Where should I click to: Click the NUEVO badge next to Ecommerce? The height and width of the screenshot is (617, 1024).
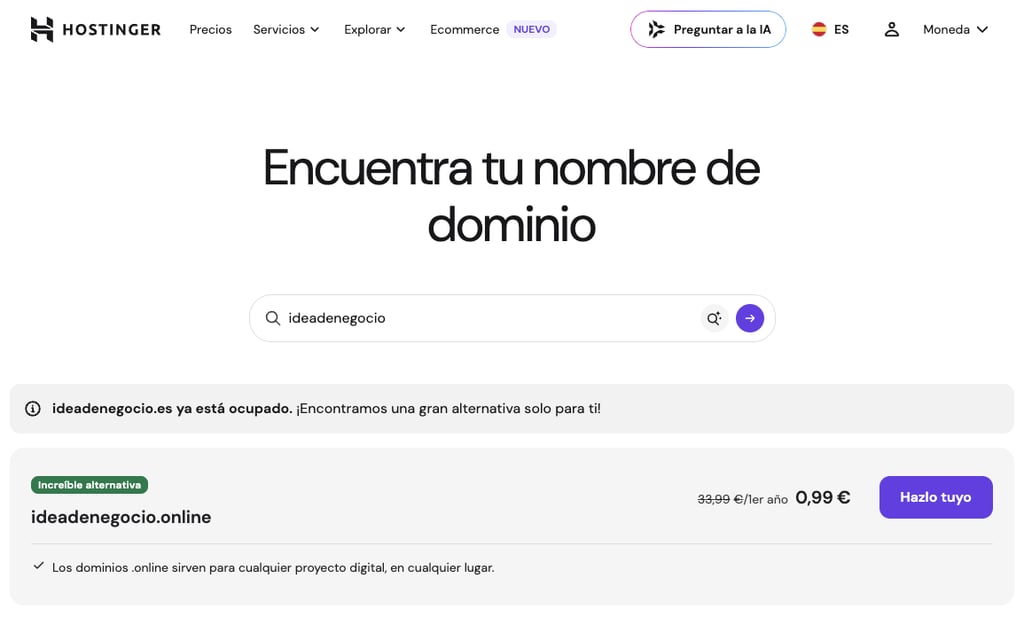pyautogui.click(x=532, y=29)
